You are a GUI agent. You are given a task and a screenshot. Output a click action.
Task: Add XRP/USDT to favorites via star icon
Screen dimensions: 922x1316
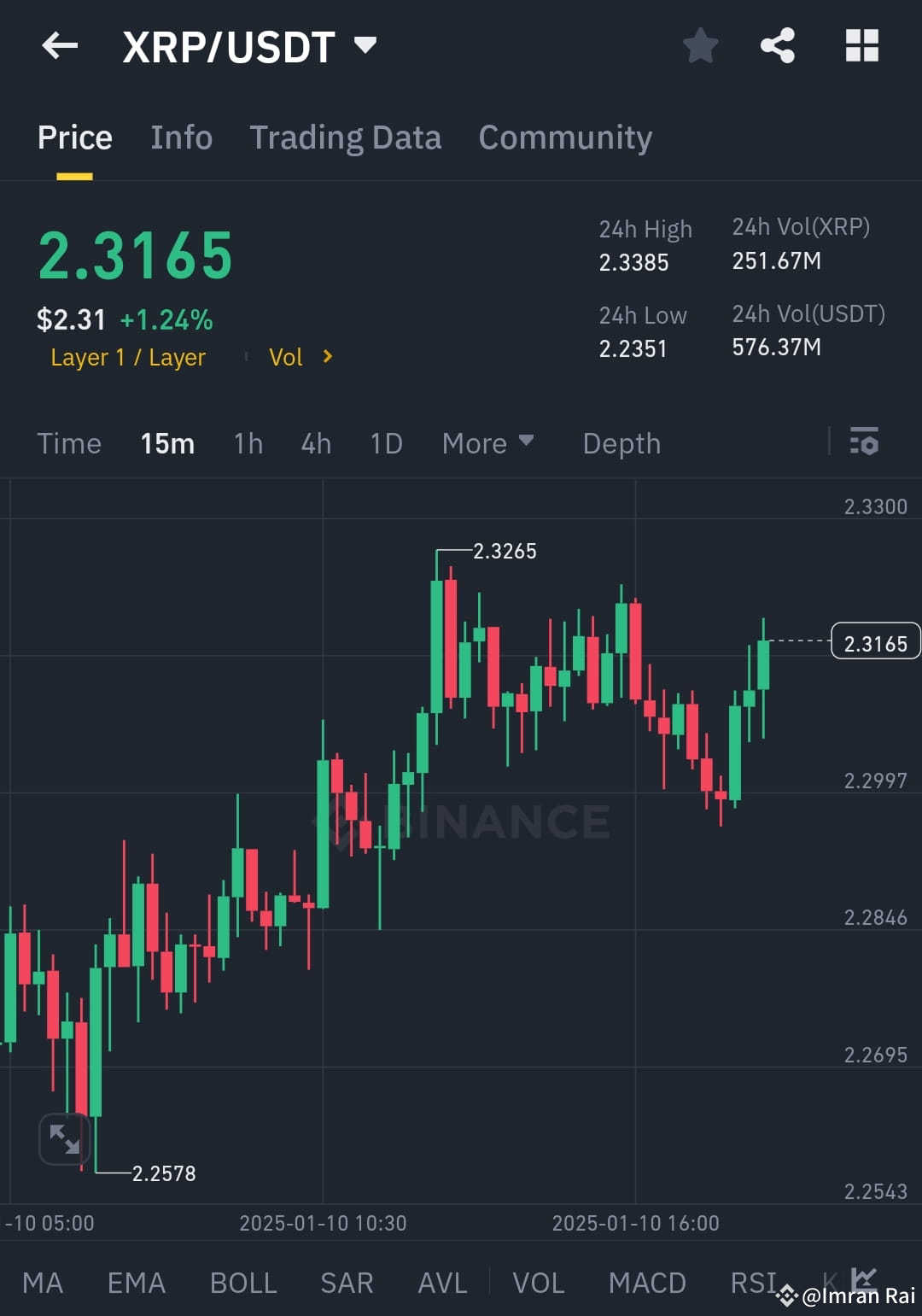click(x=700, y=47)
